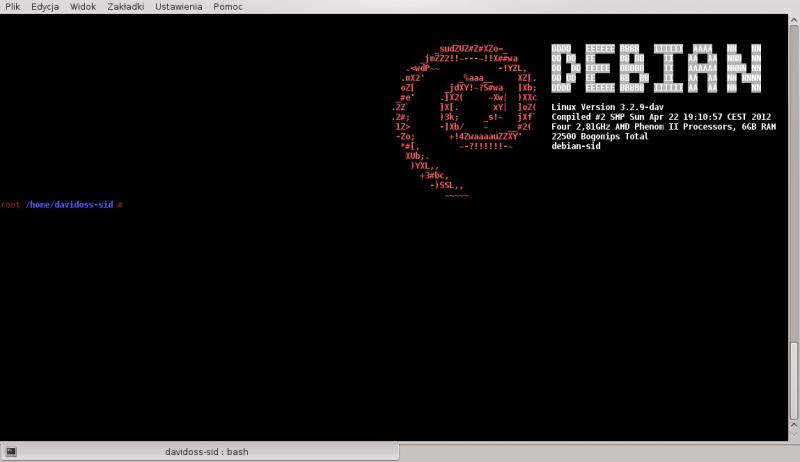Open the Ustawienia settings menu
The image size is (800, 462).
[178, 6]
